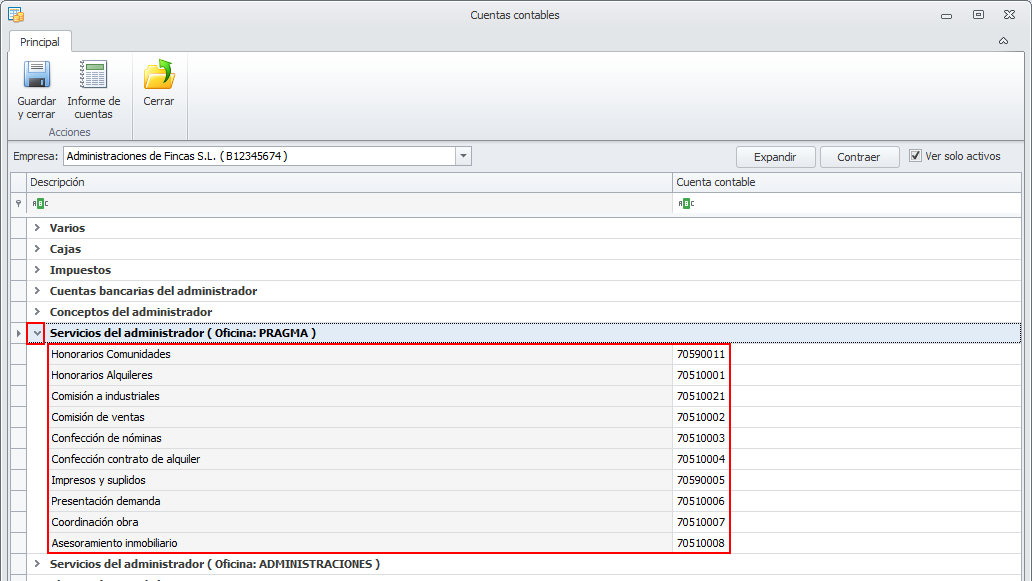This screenshot has width=1032, height=581.
Task: Click the Guardar y cerrar save icon
Action: coord(37,75)
